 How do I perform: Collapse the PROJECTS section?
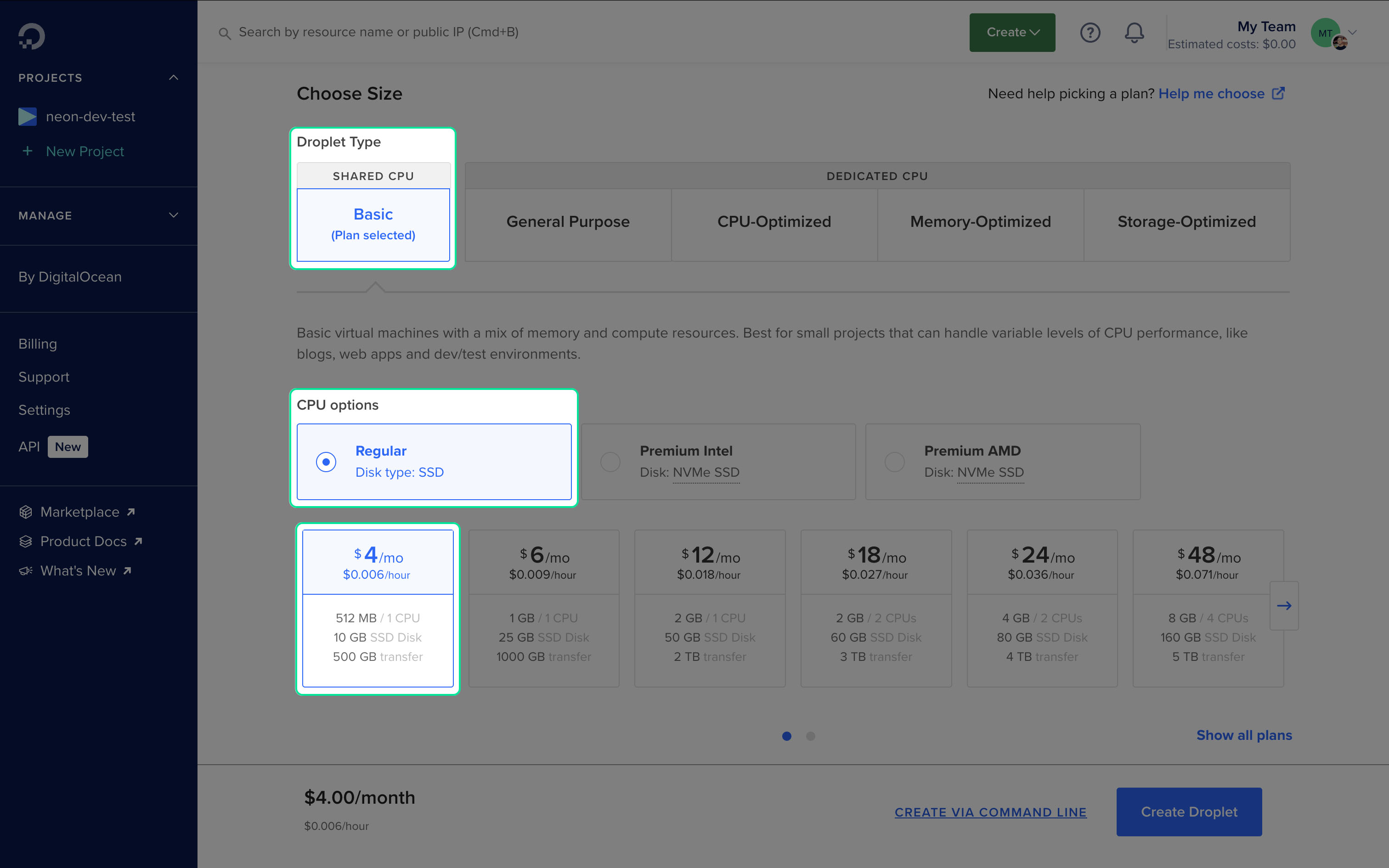[174, 78]
